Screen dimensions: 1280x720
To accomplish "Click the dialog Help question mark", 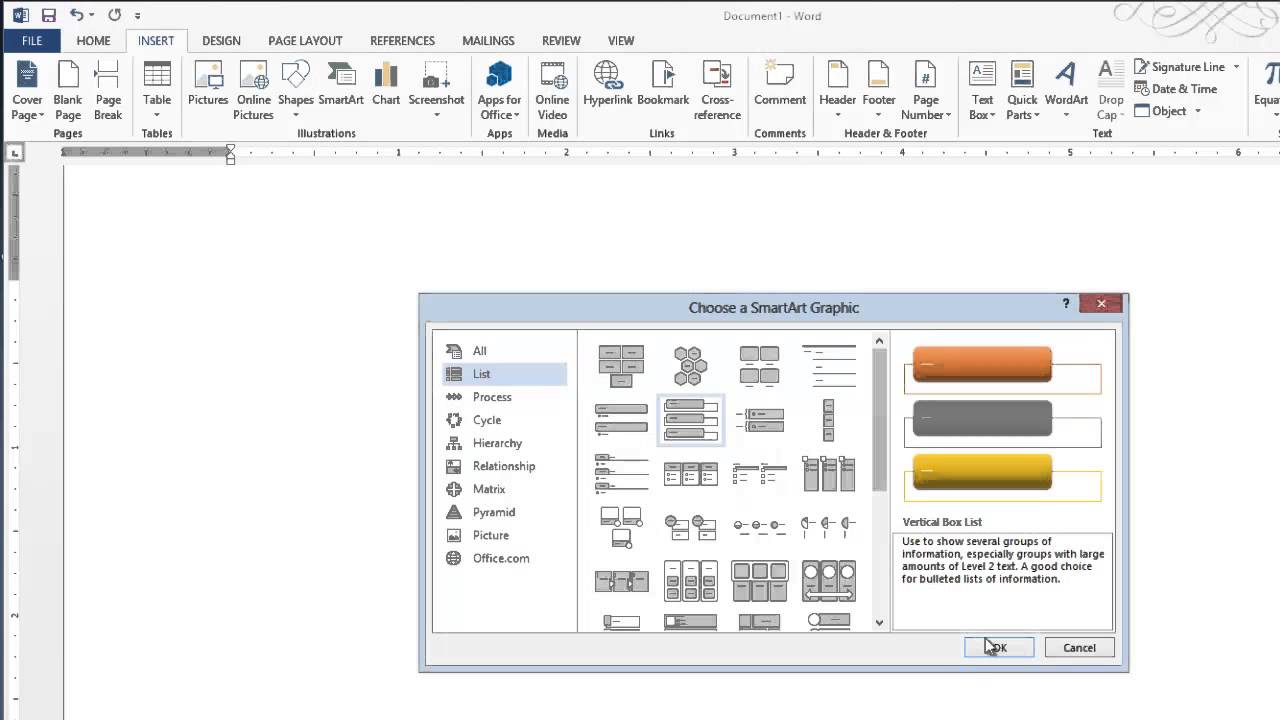I will (1065, 304).
